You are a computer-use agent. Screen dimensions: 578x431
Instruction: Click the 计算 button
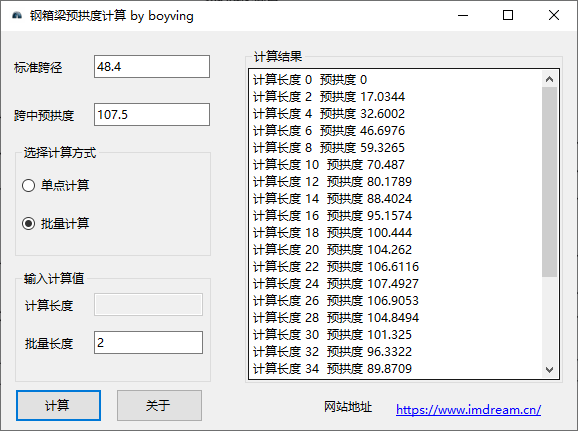tap(58, 406)
